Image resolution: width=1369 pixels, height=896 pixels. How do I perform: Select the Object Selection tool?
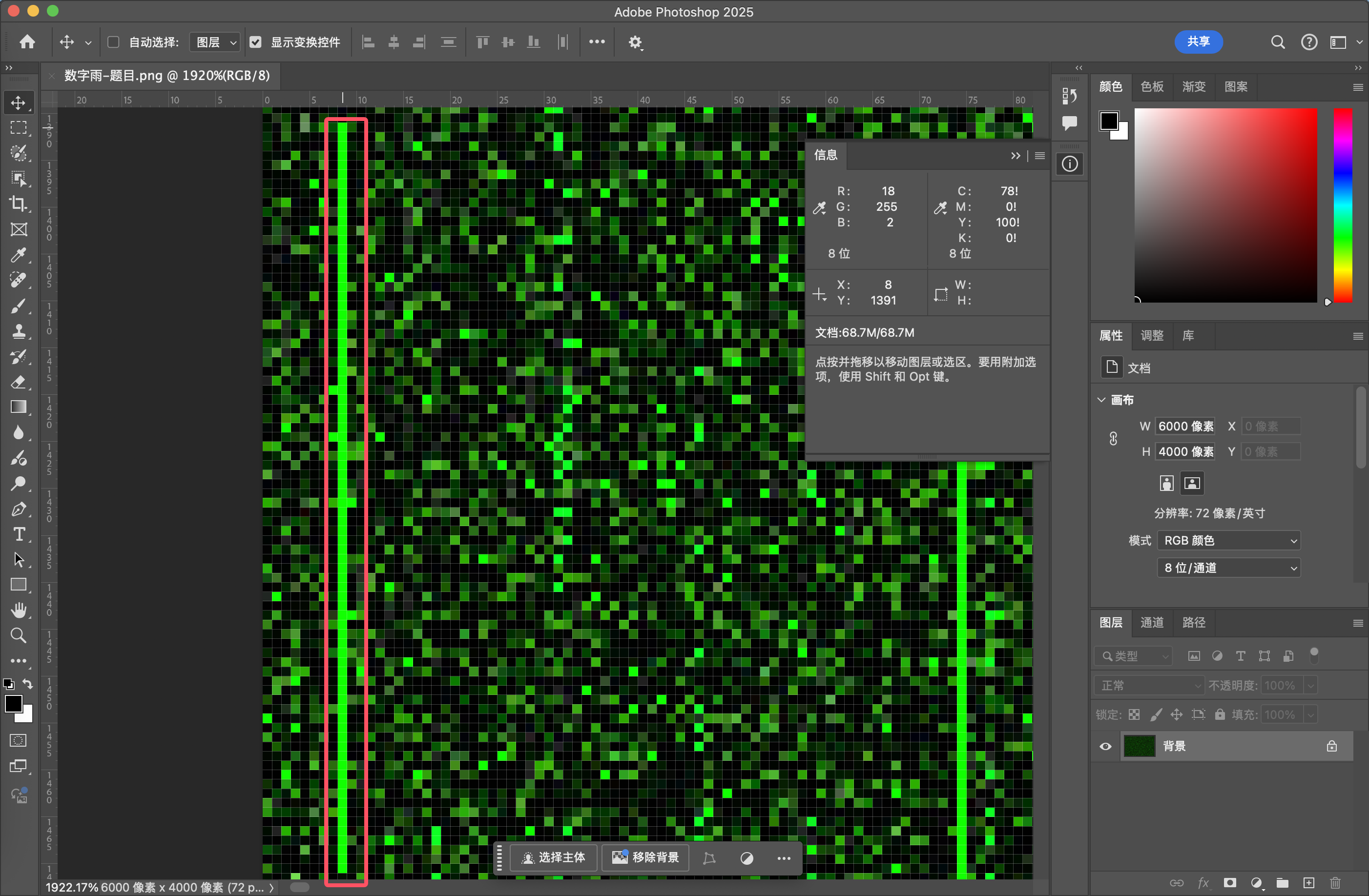pos(19,179)
